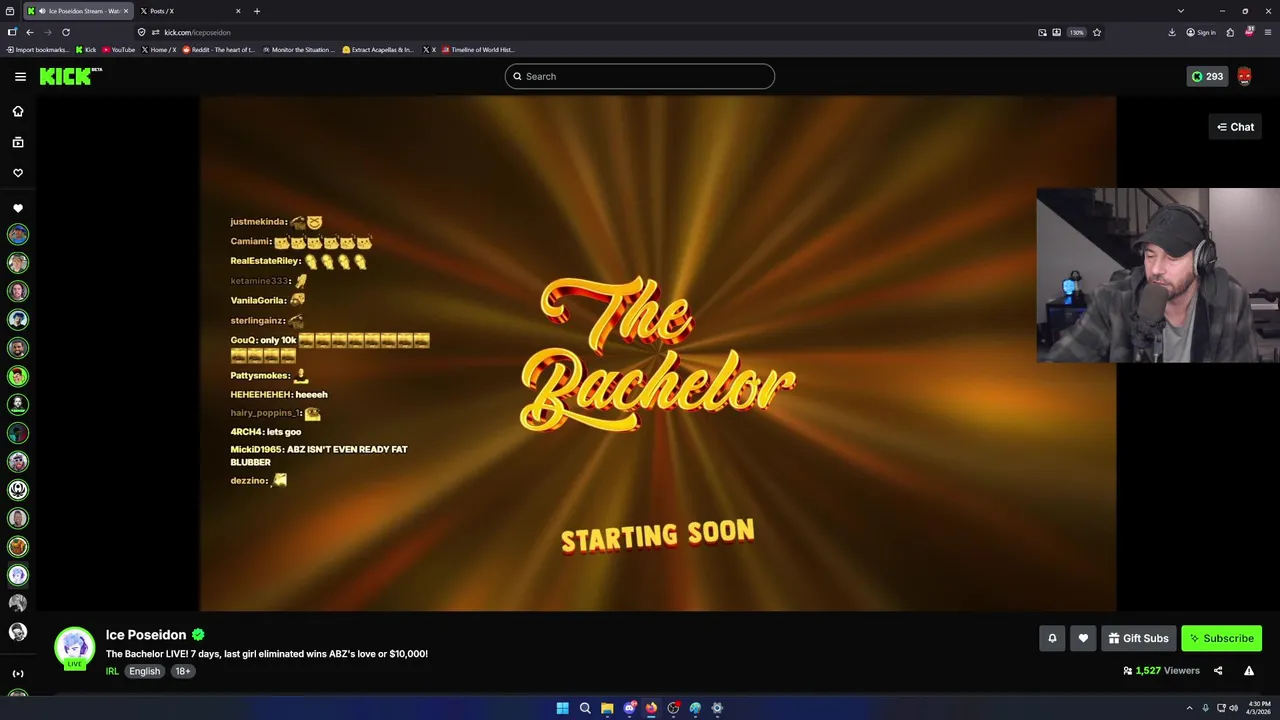Viewport: 1280px width, 720px height.
Task: Follow channel with heart button
Action: (x=1083, y=638)
